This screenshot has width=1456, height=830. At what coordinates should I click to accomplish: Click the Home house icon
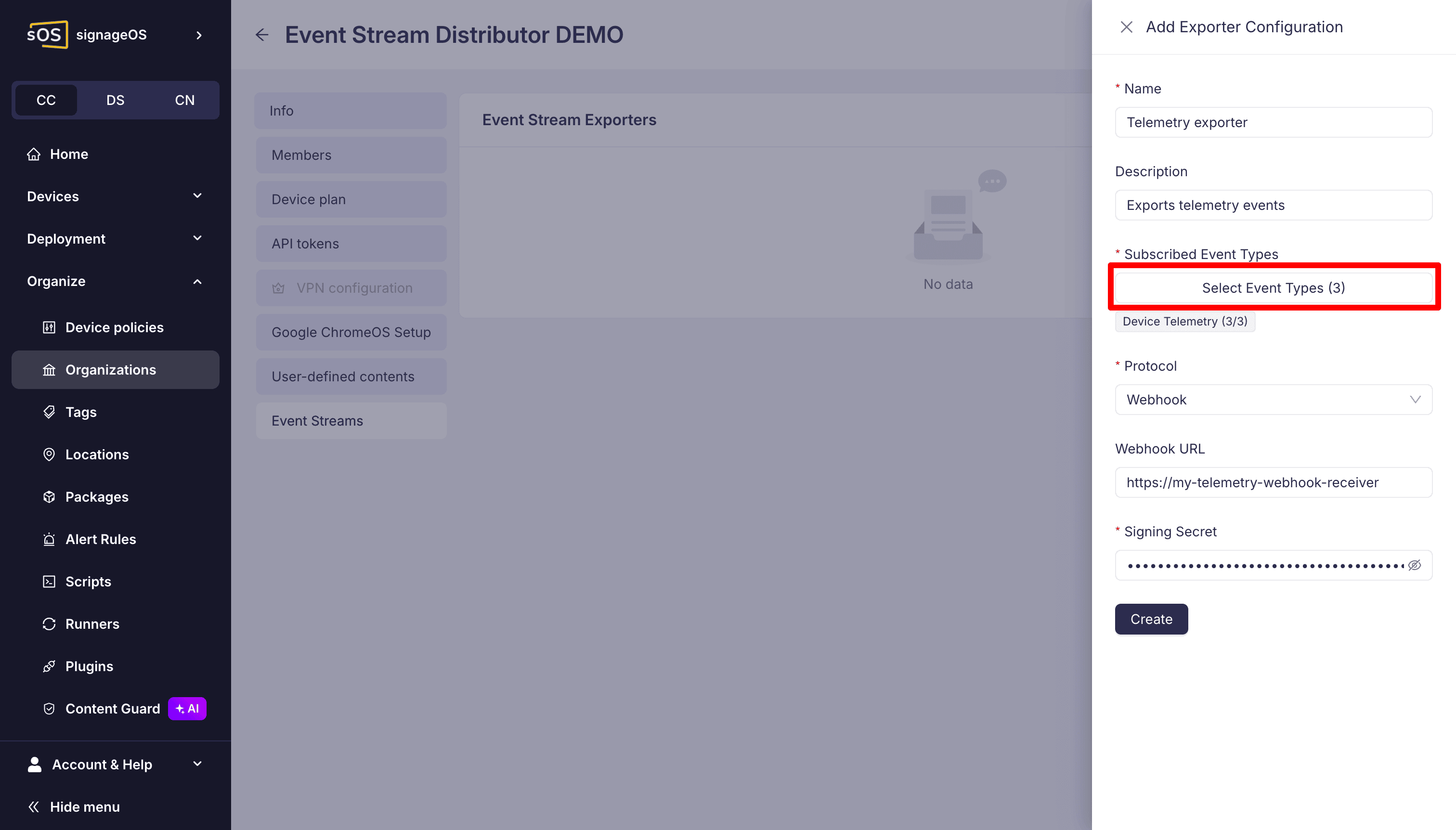(34, 154)
